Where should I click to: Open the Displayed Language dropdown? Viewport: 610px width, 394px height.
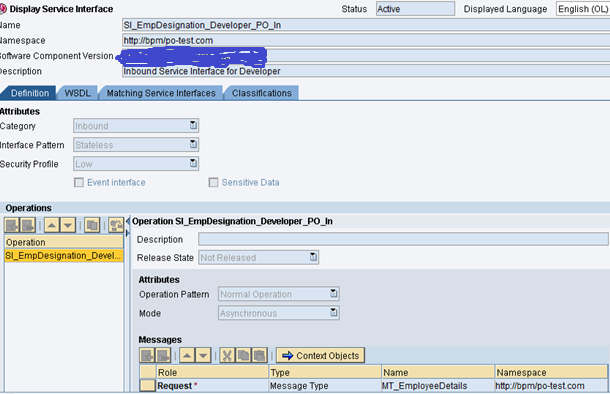coord(583,9)
